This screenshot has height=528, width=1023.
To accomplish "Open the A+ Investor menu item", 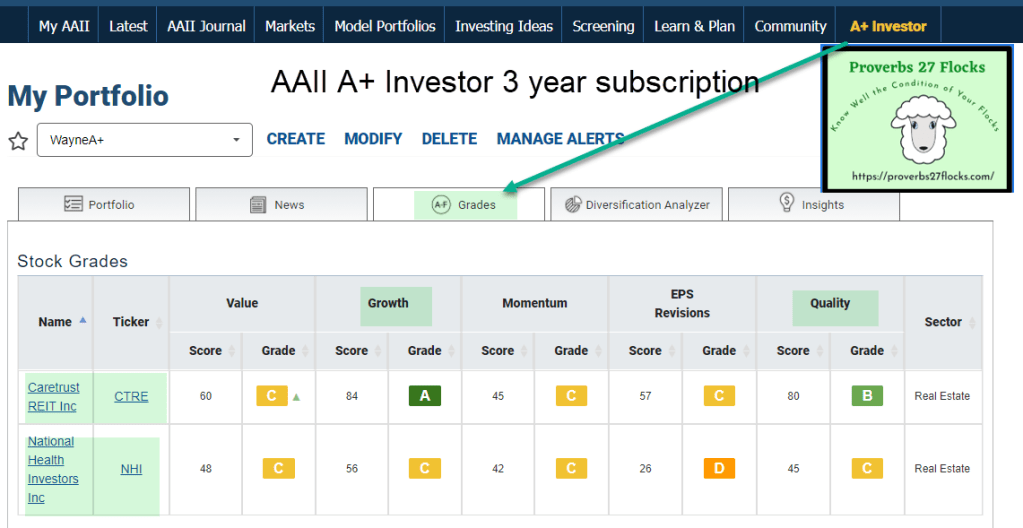I will 887,26.
